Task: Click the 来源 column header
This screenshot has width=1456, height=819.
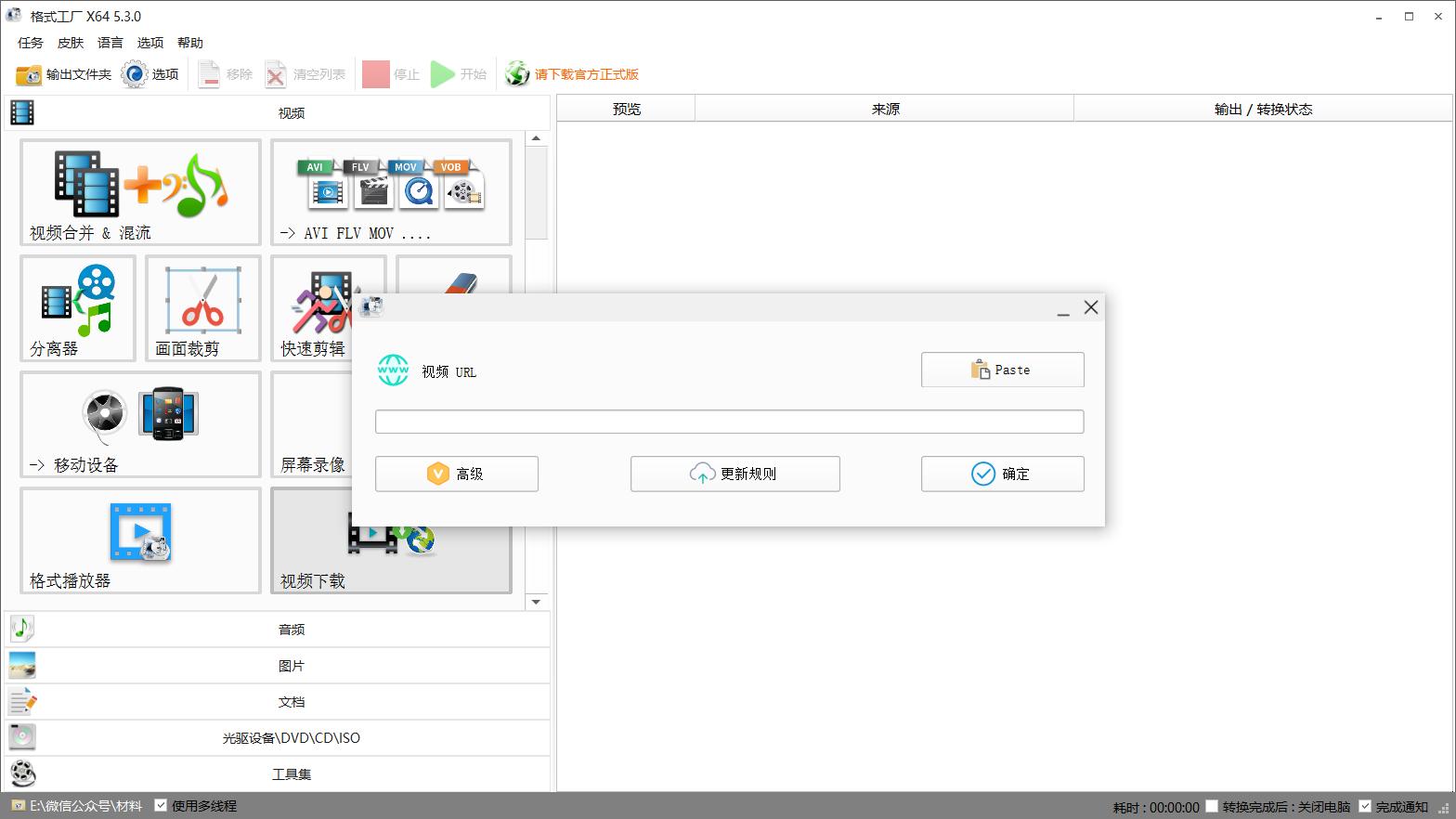Action: point(885,109)
